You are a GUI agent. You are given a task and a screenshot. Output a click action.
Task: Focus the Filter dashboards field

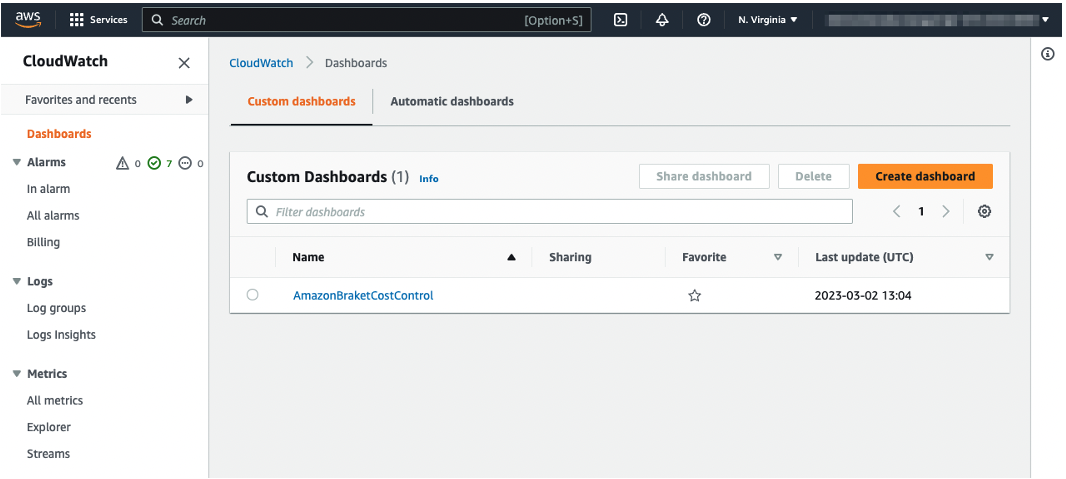pyautogui.click(x=549, y=211)
